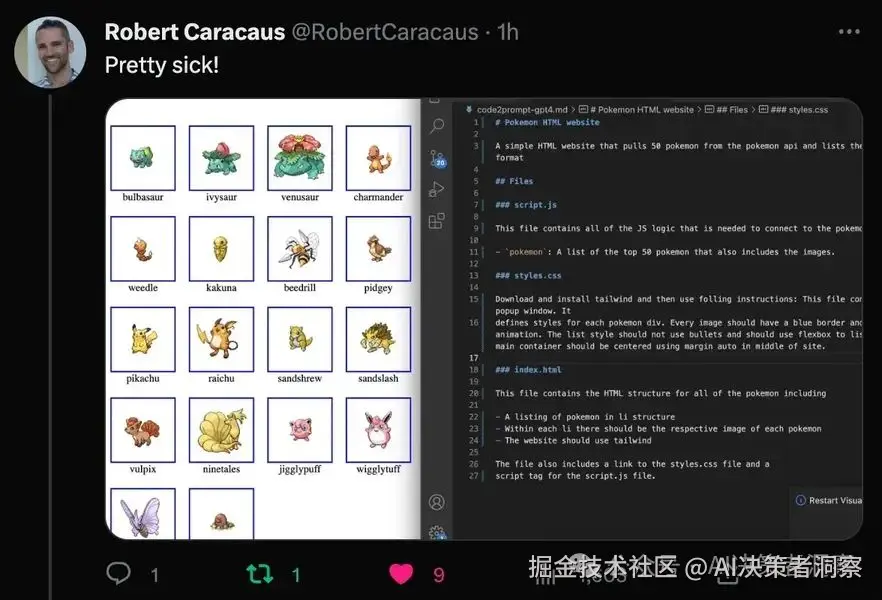Open Robert Caracaus profile avatar
The height and width of the screenshot is (600, 882).
(x=50, y=52)
